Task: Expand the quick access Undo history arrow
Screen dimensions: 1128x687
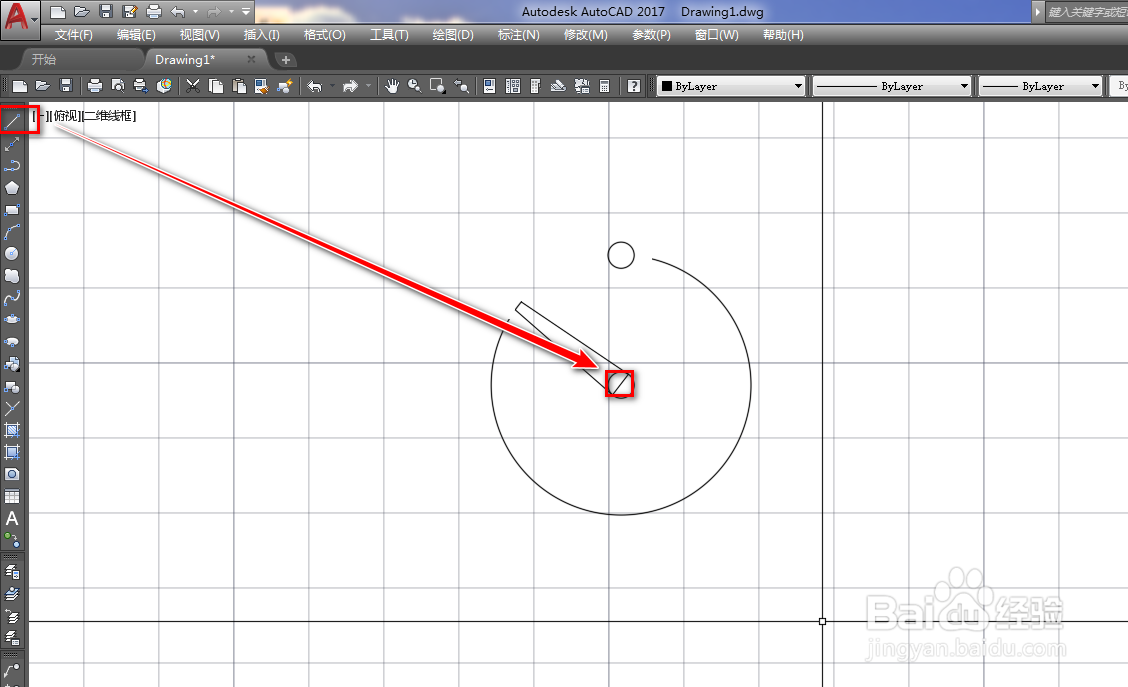Action: click(x=196, y=12)
